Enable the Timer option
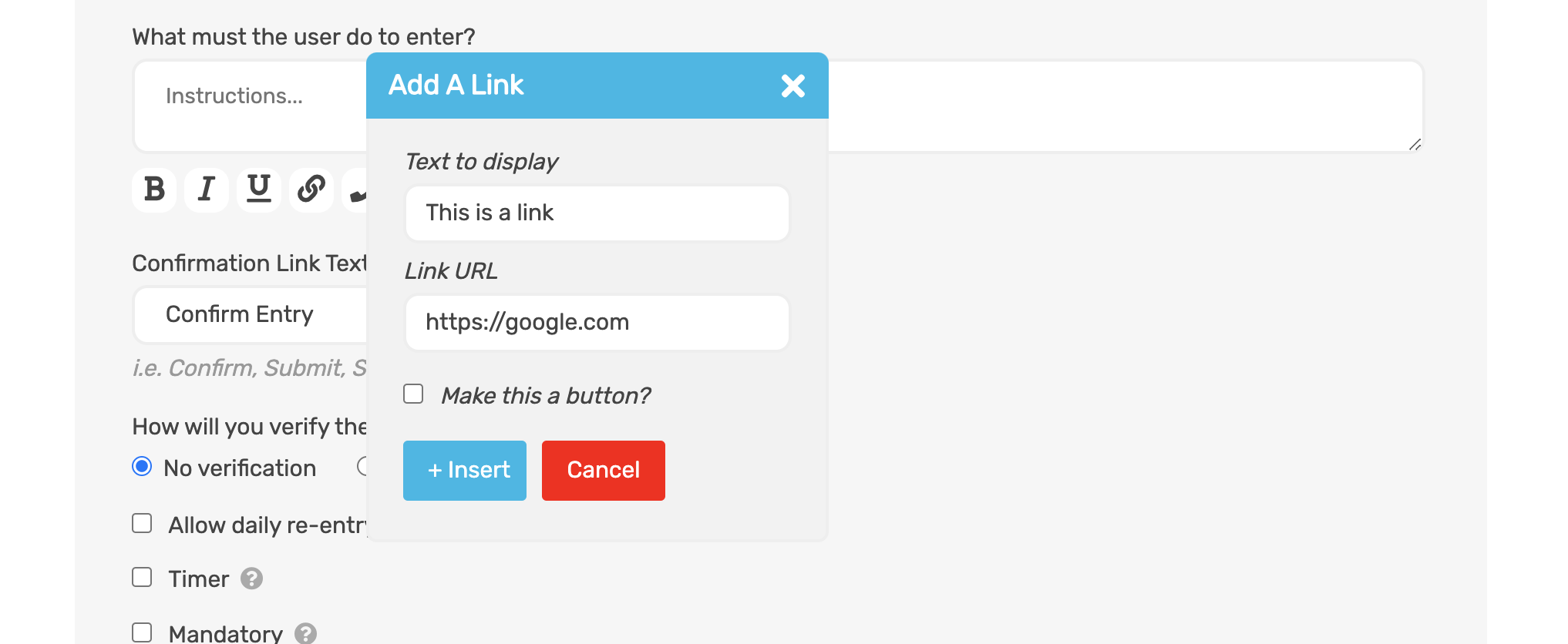1568x644 pixels. [142, 577]
